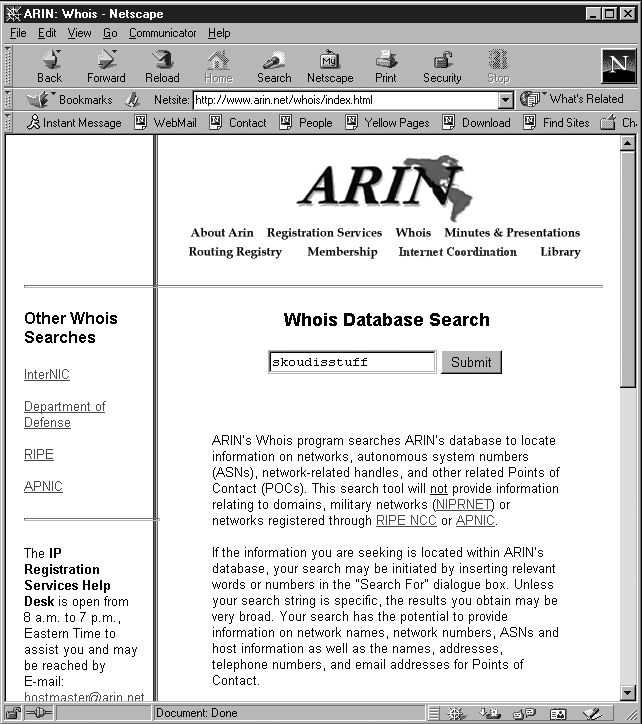Expand the Netsite URL history dropdown
The width and height of the screenshot is (642, 724).
click(506, 100)
